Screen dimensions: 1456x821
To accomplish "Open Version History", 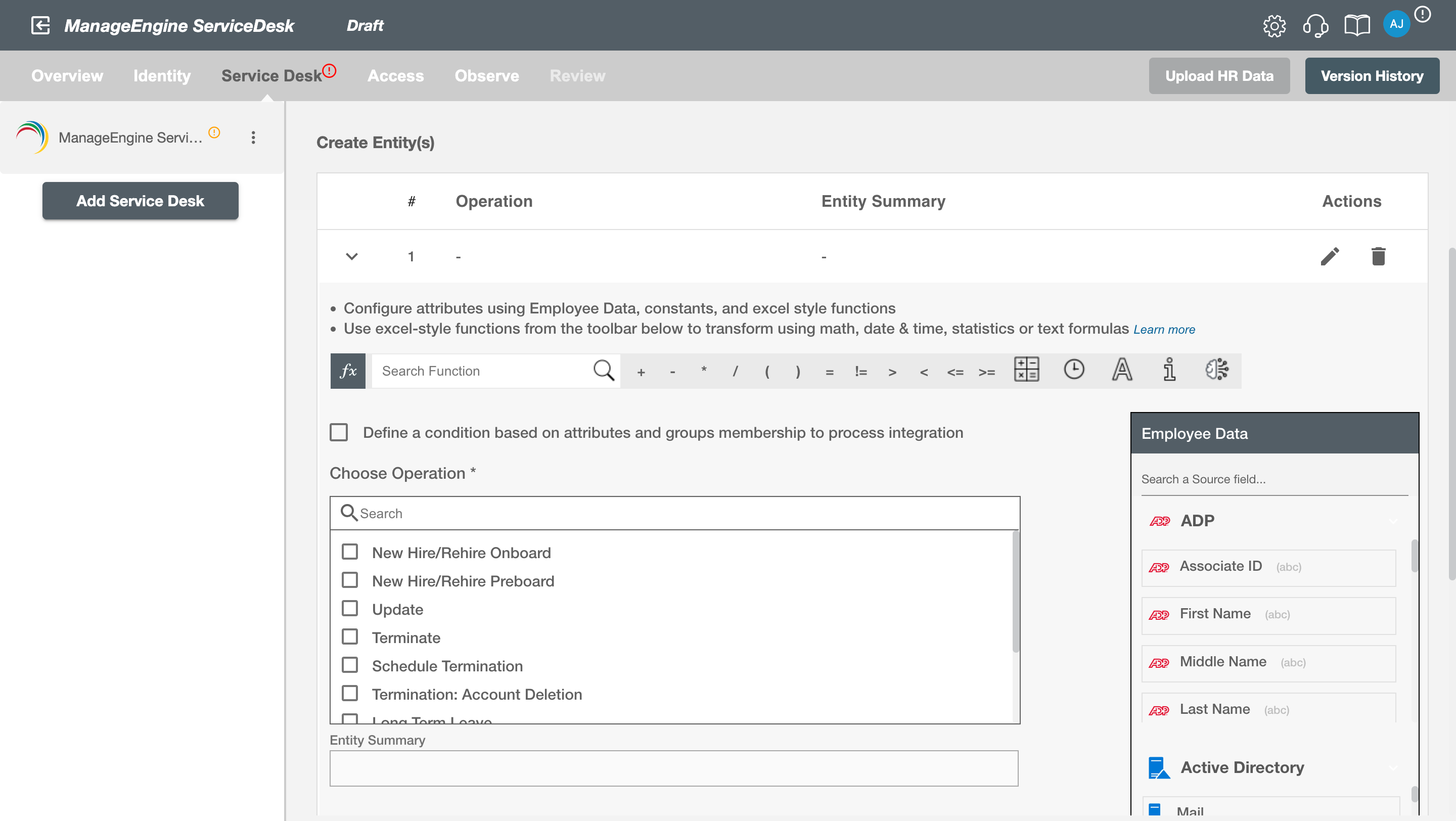I will tap(1372, 76).
